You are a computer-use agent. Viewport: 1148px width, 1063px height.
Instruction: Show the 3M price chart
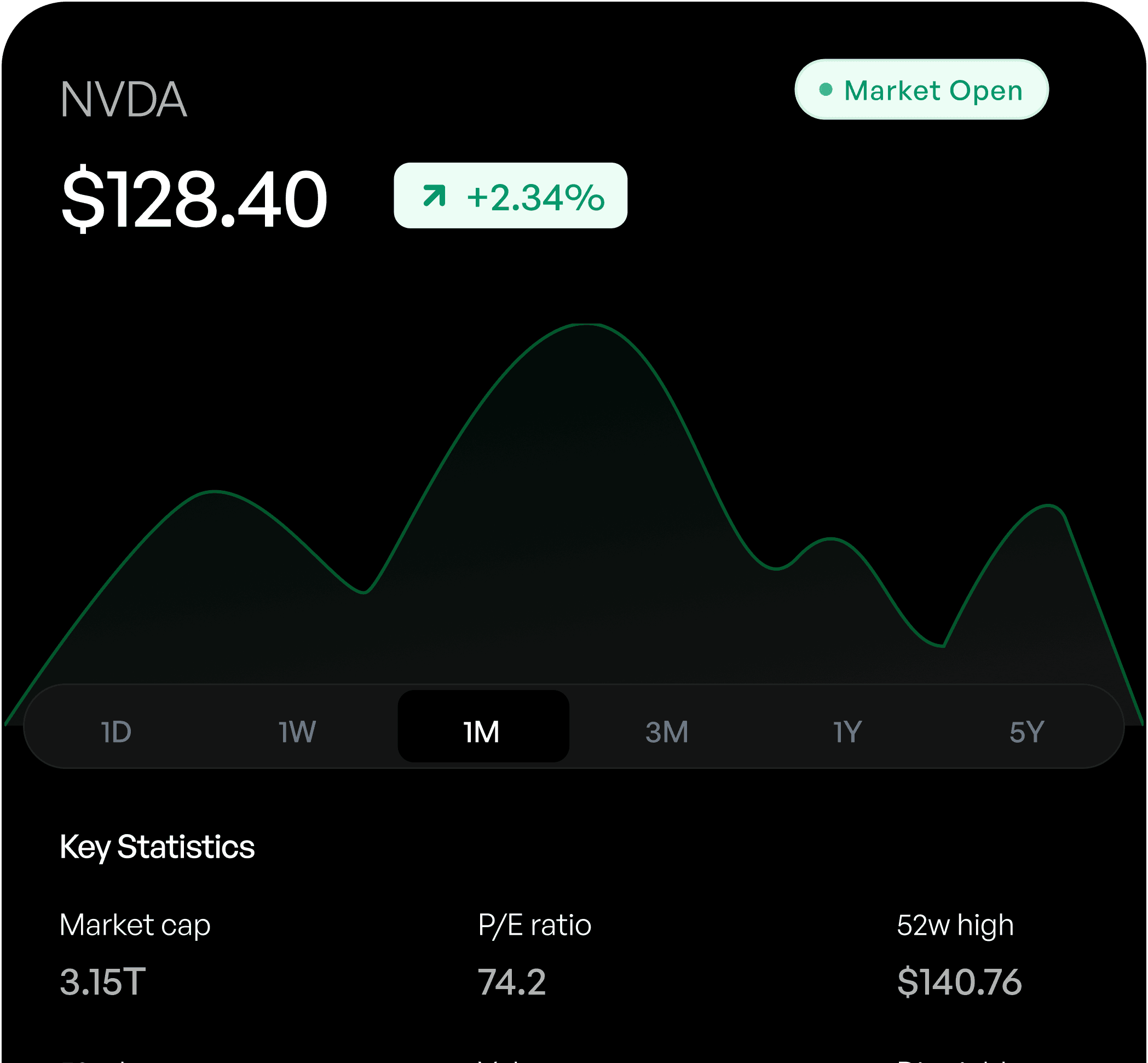(x=667, y=732)
